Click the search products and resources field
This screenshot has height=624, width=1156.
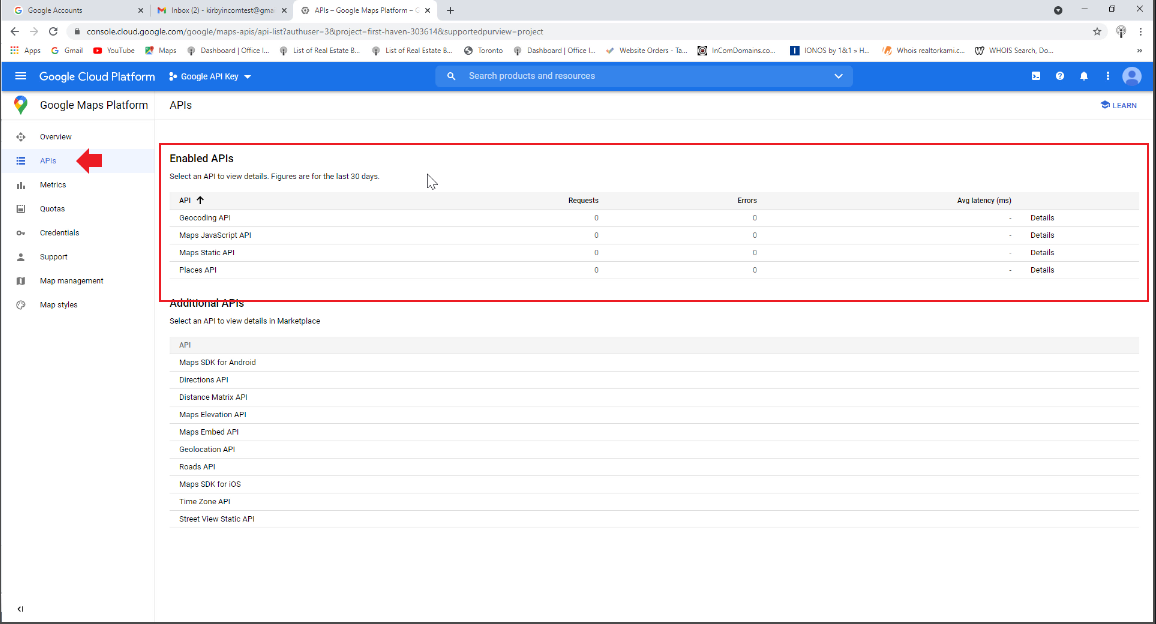[x=640, y=76]
